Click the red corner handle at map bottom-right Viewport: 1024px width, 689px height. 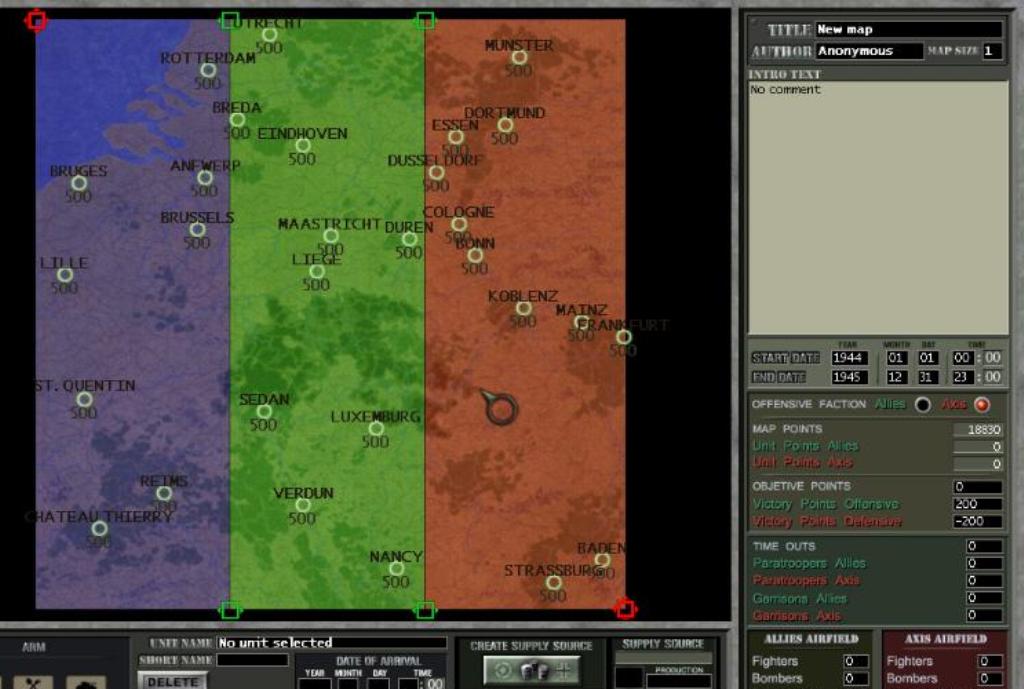(x=625, y=608)
